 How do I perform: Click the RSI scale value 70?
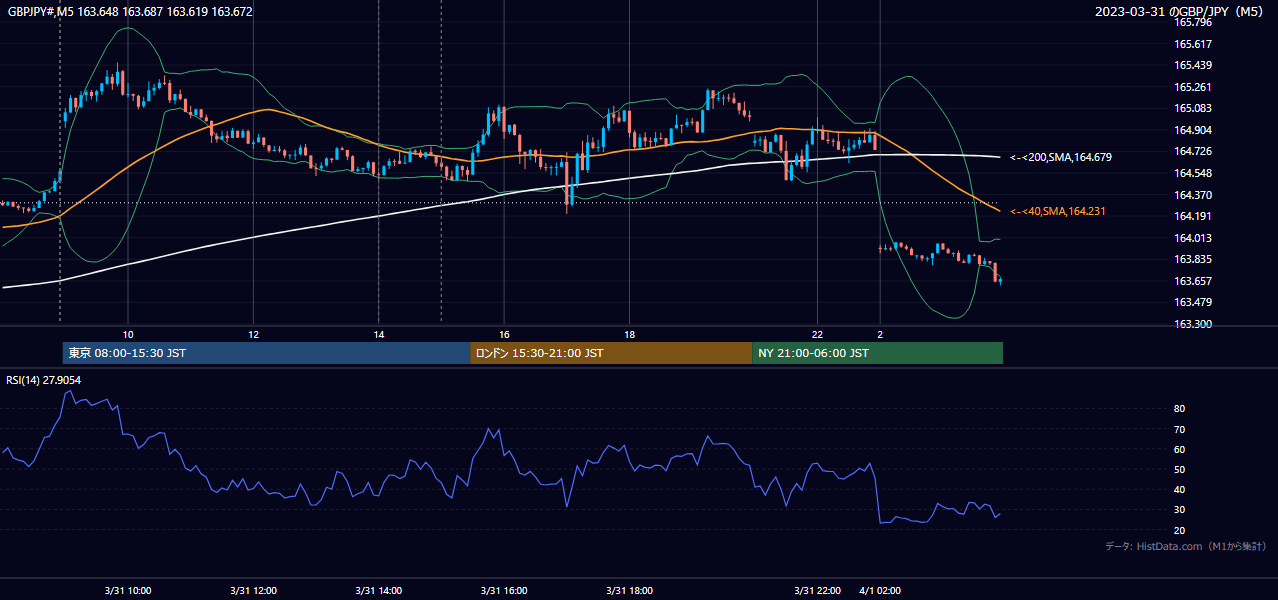[x=1179, y=429]
